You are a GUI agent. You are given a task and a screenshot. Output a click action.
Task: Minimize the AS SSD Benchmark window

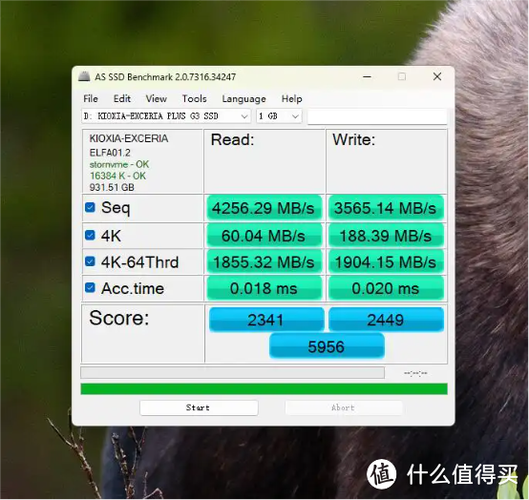(367, 77)
